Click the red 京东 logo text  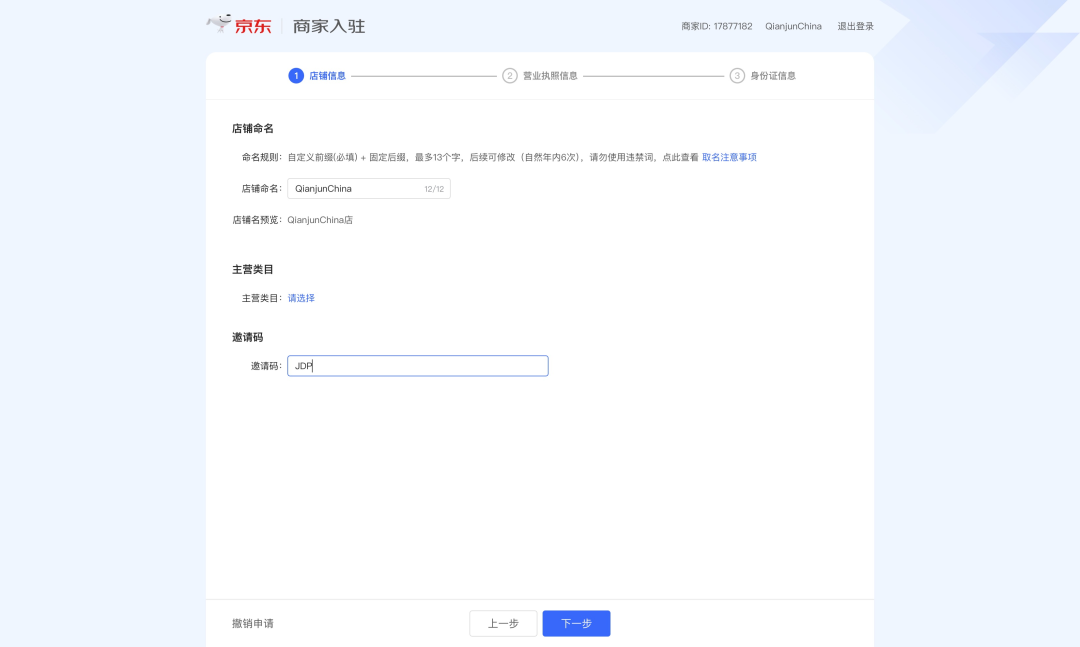(x=253, y=26)
